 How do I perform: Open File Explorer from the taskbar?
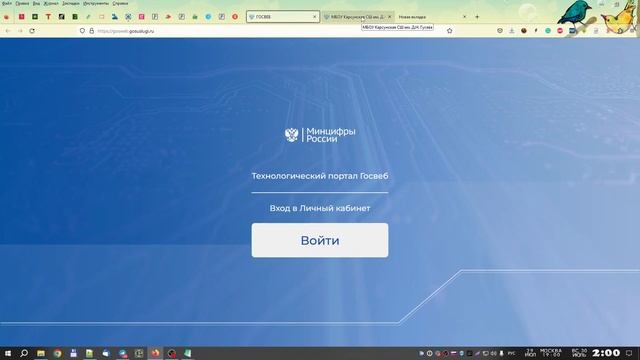(x=41, y=353)
